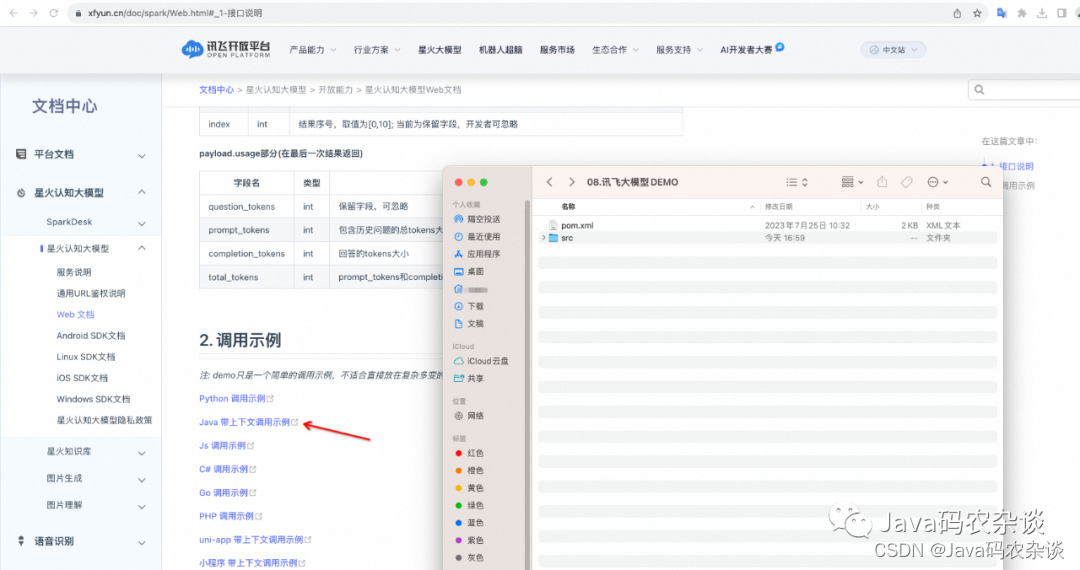
Task: Click the browser forward arrow
Action: (33, 13)
